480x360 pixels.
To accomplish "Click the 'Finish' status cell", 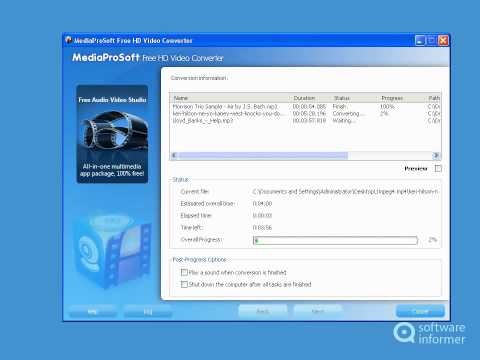I will coord(339,106).
